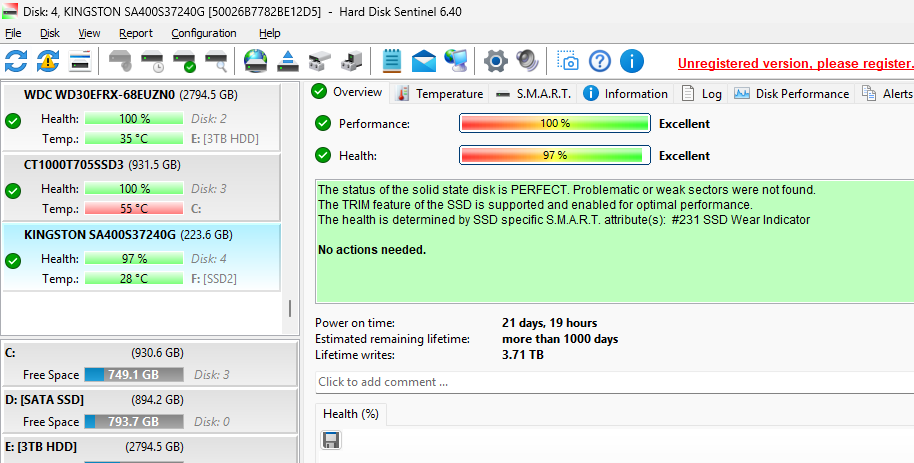The image size is (914, 463).
Task: Click the Kingston 28 °C temperature bar
Action: coord(134,279)
